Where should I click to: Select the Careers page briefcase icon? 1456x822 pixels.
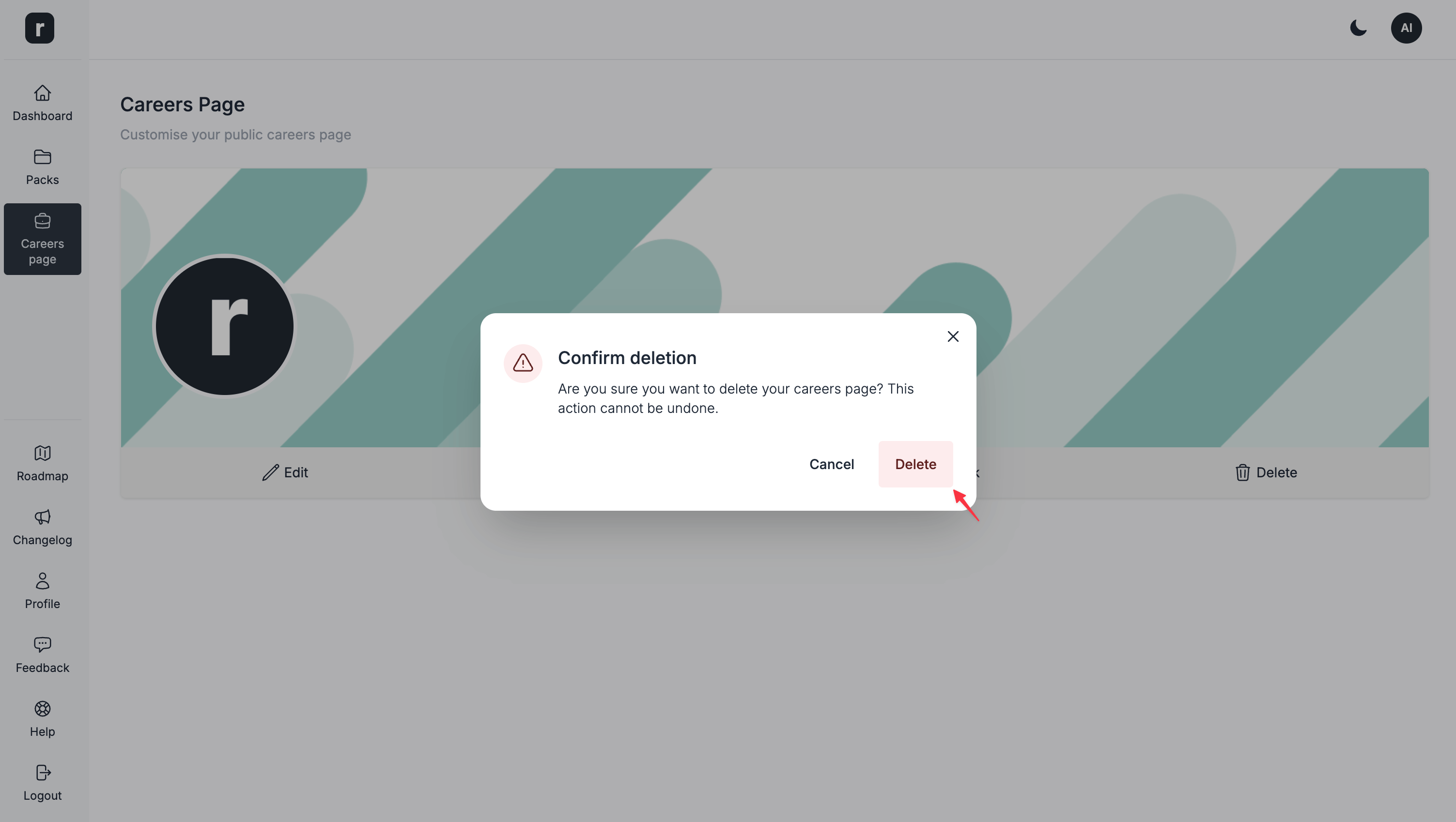coord(43,221)
